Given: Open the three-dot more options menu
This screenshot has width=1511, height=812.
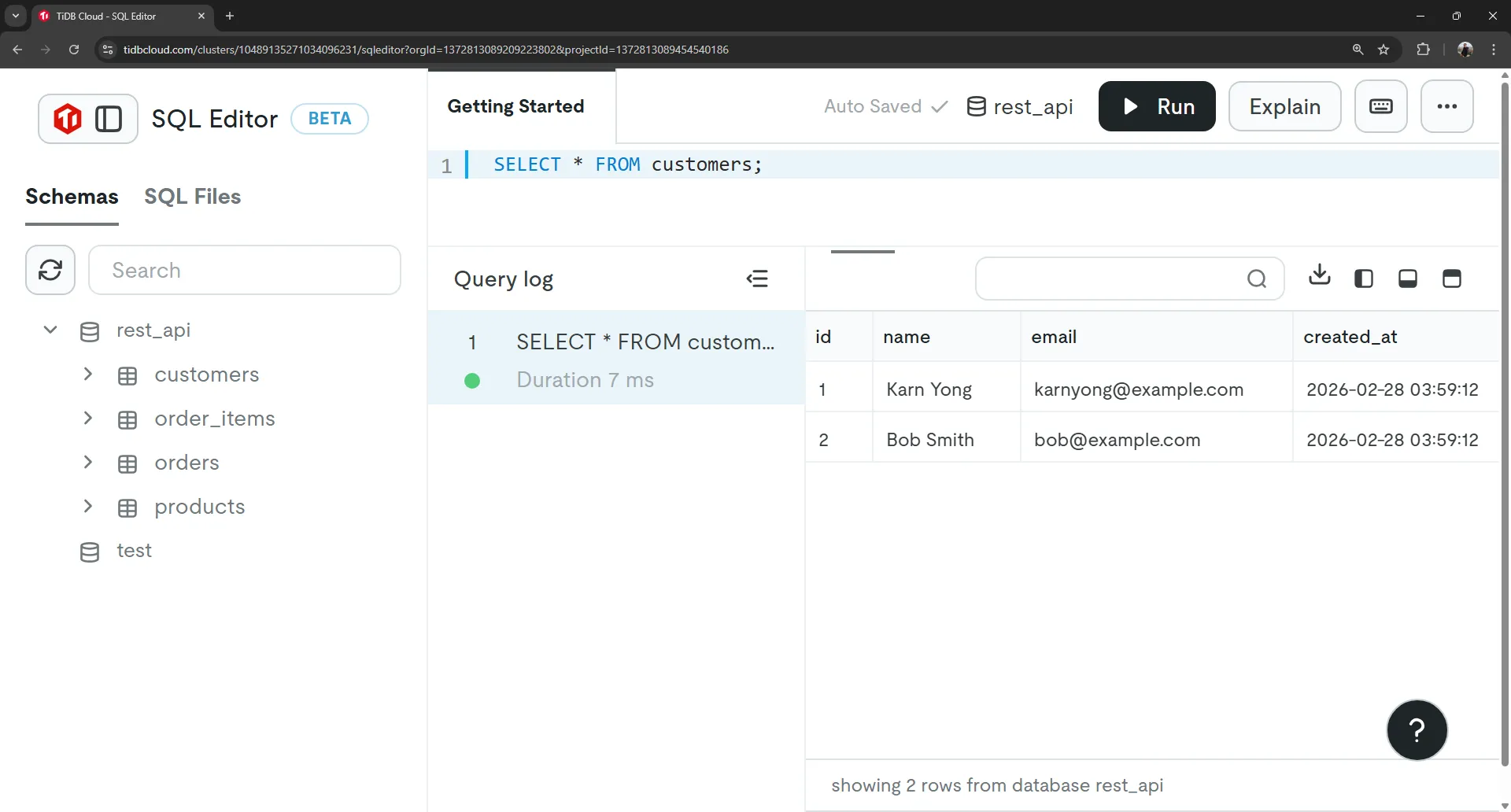Looking at the screenshot, I should pos(1446,106).
